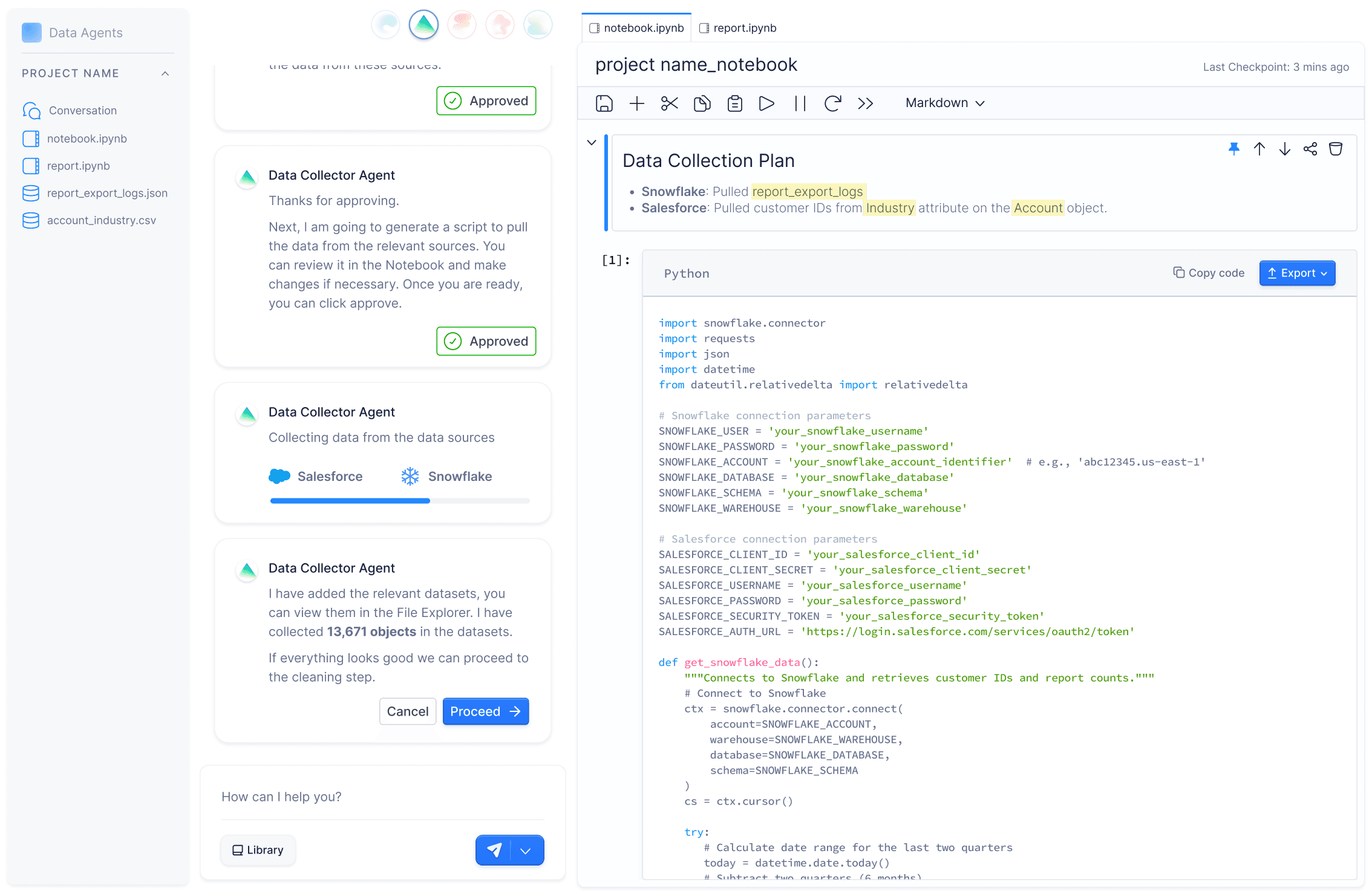Click the Salesforce data source label
The width and height of the screenshot is (1372, 891).
316,477
